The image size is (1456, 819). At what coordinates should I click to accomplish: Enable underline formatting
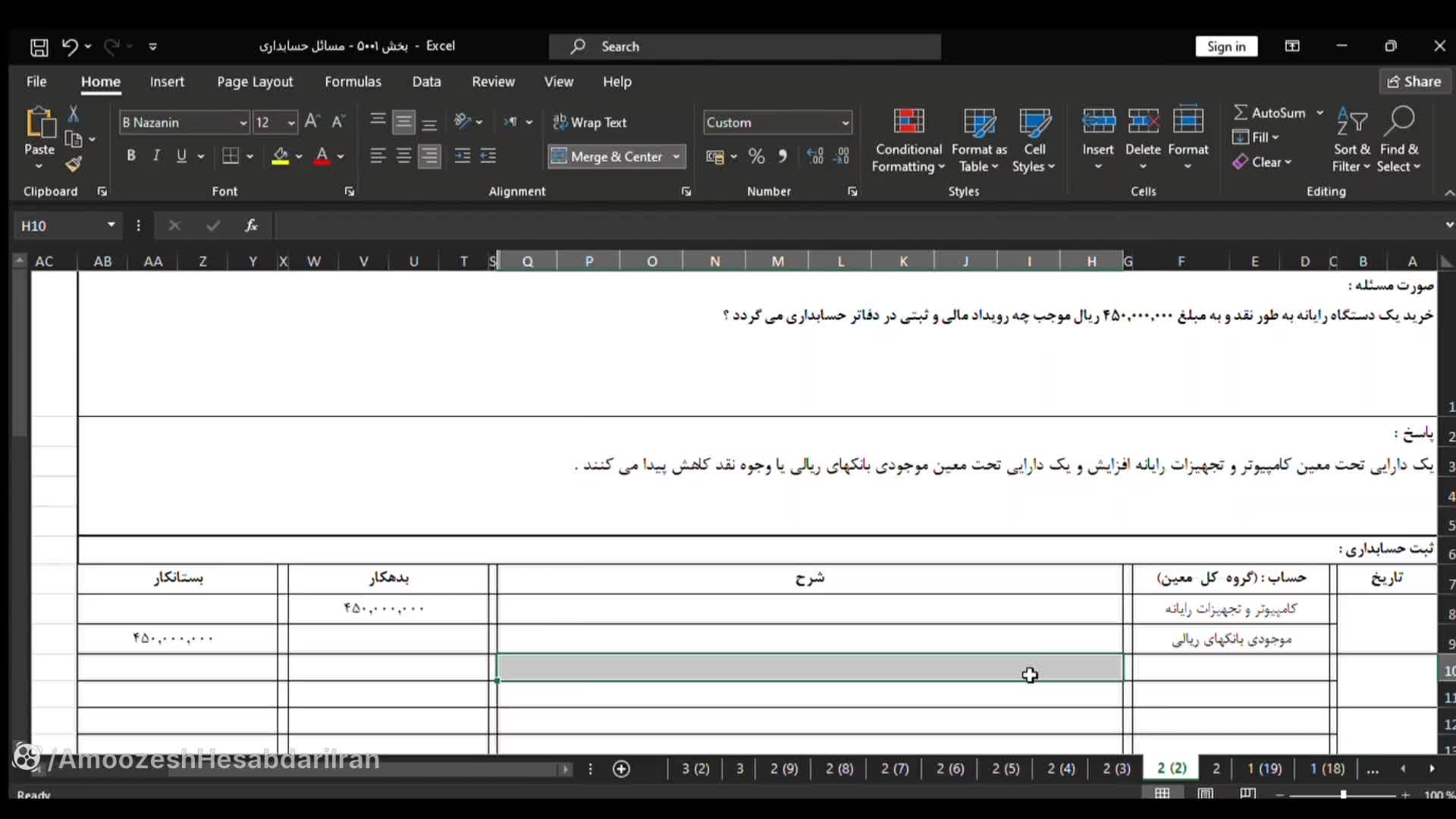point(181,155)
